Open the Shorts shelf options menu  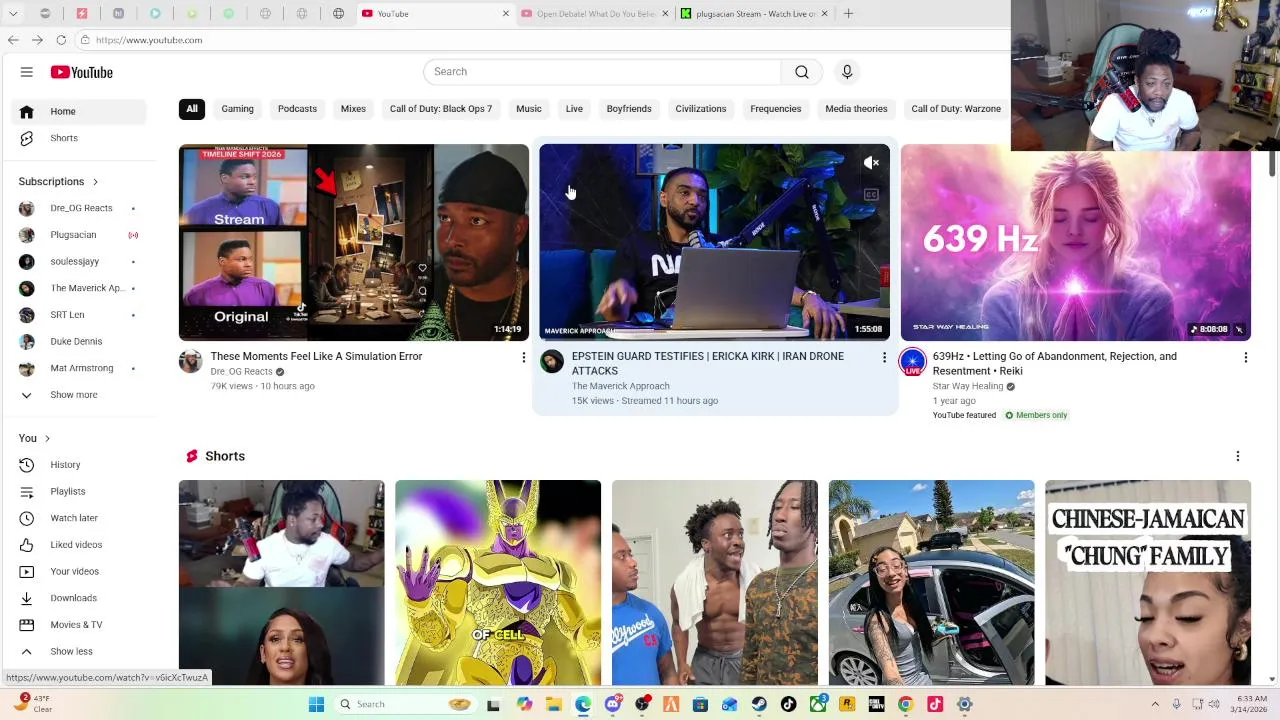coord(1238,456)
